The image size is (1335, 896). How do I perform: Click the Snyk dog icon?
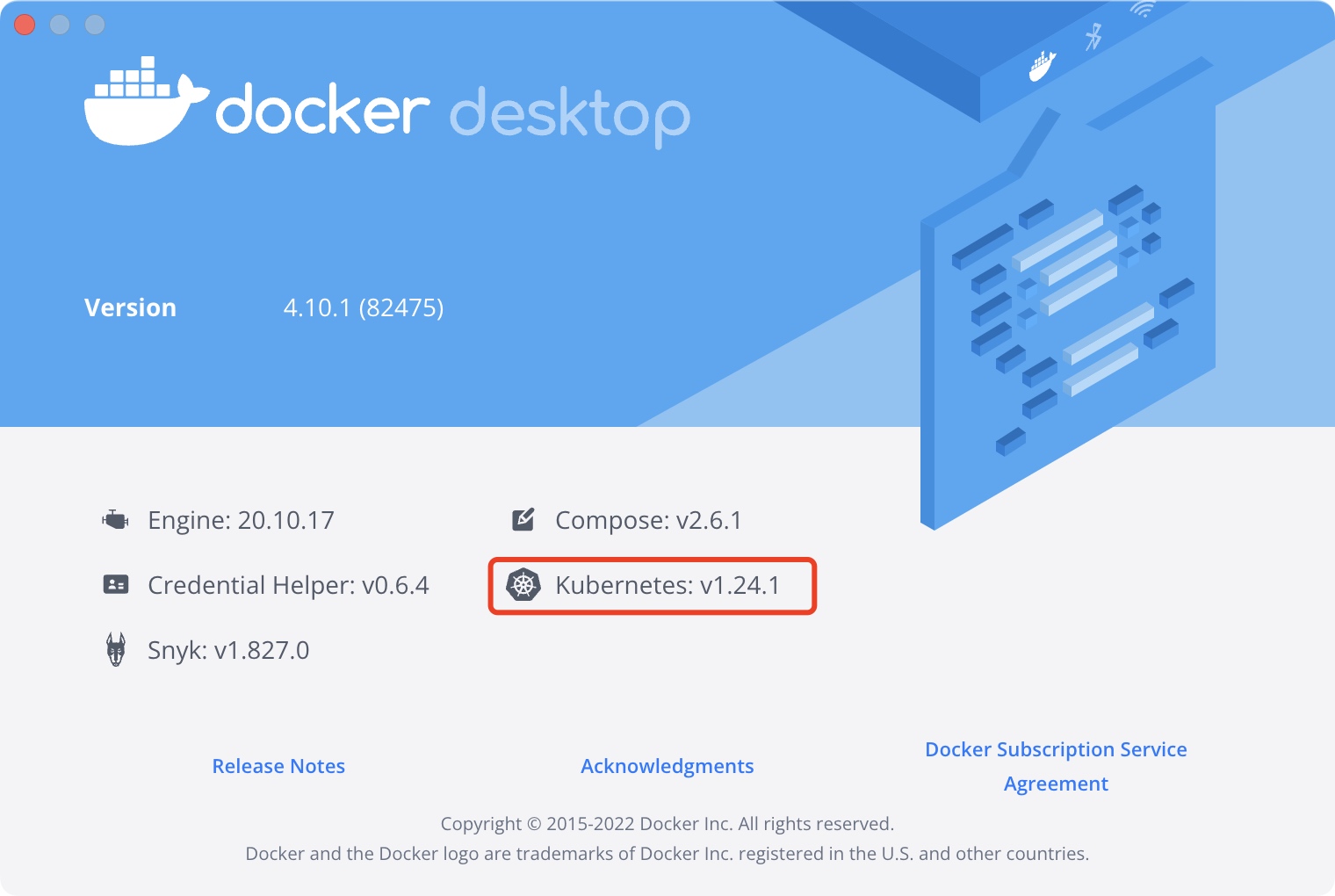point(116,650)
